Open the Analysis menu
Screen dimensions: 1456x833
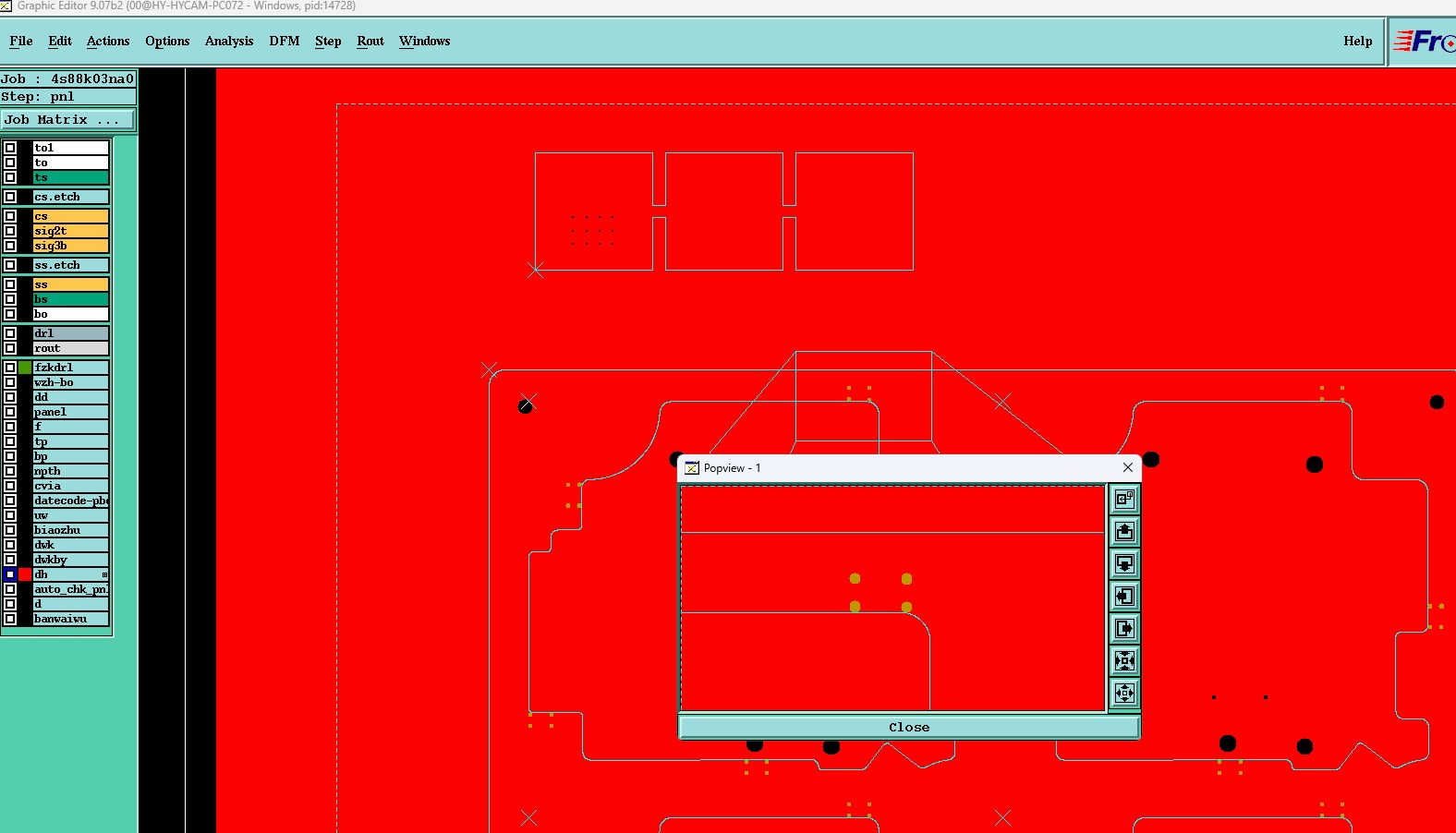229,42
